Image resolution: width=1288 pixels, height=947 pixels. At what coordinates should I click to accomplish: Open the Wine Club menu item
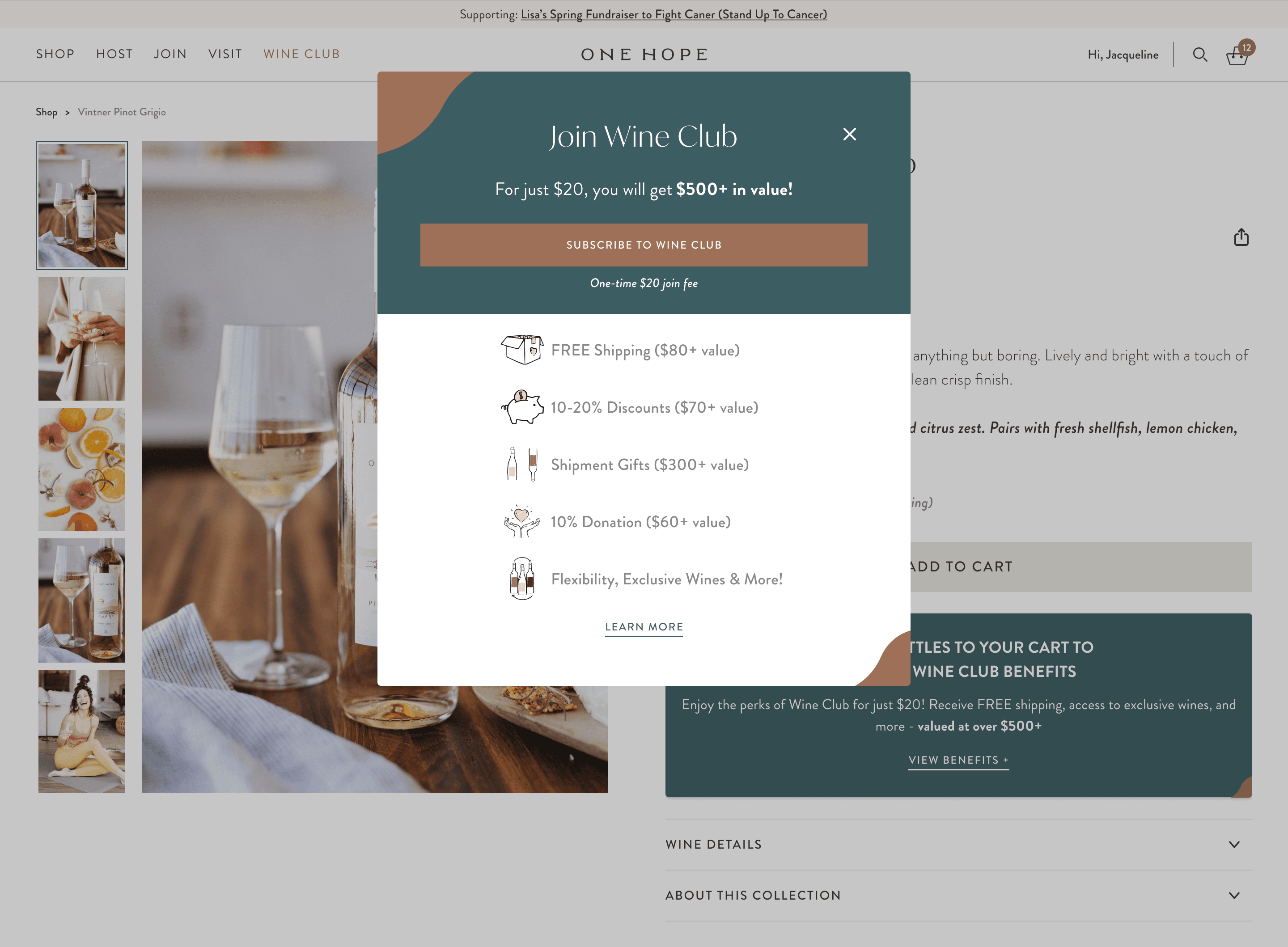pos(301,54)
